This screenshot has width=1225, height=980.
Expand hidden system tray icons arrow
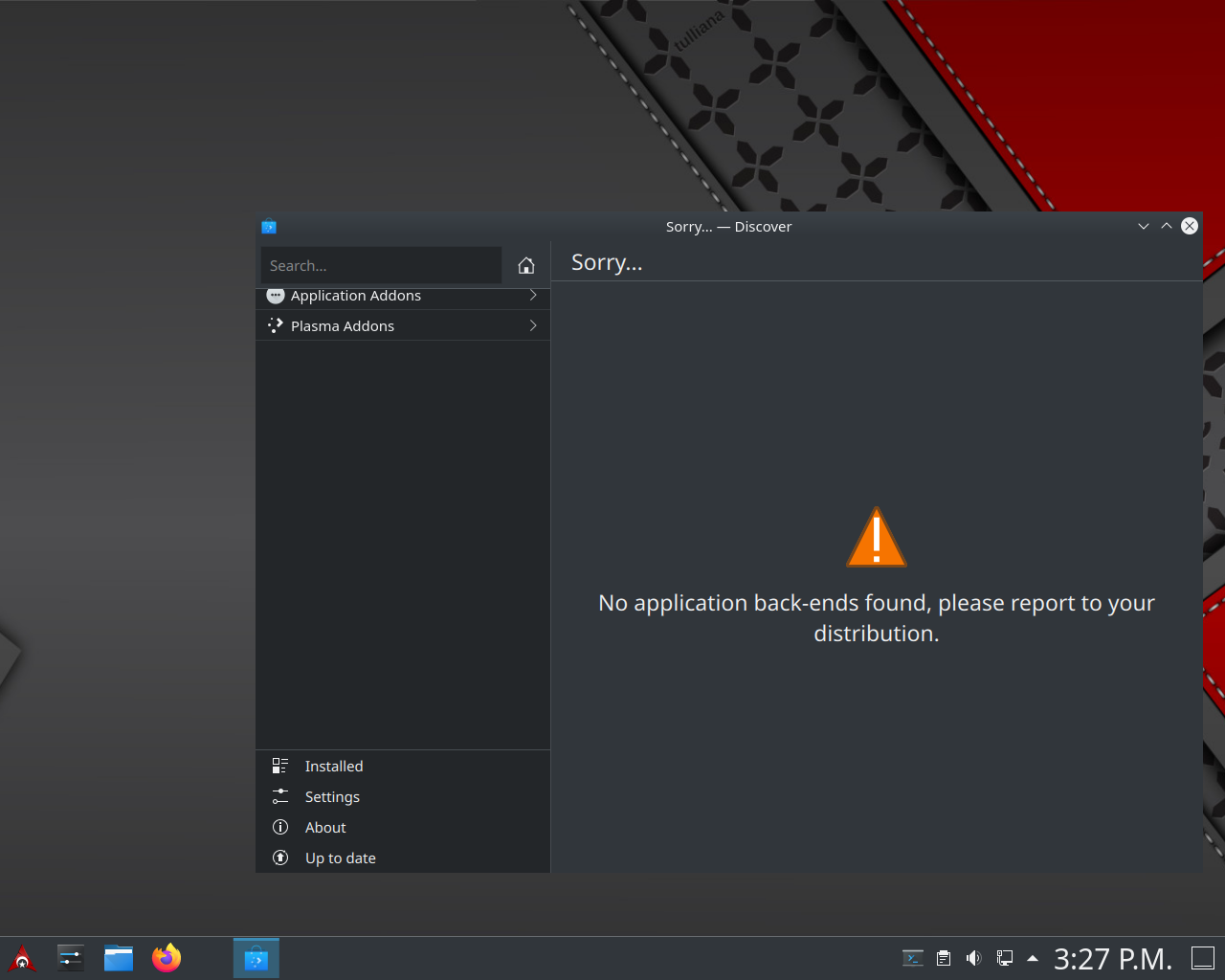tap(1033, 958)
